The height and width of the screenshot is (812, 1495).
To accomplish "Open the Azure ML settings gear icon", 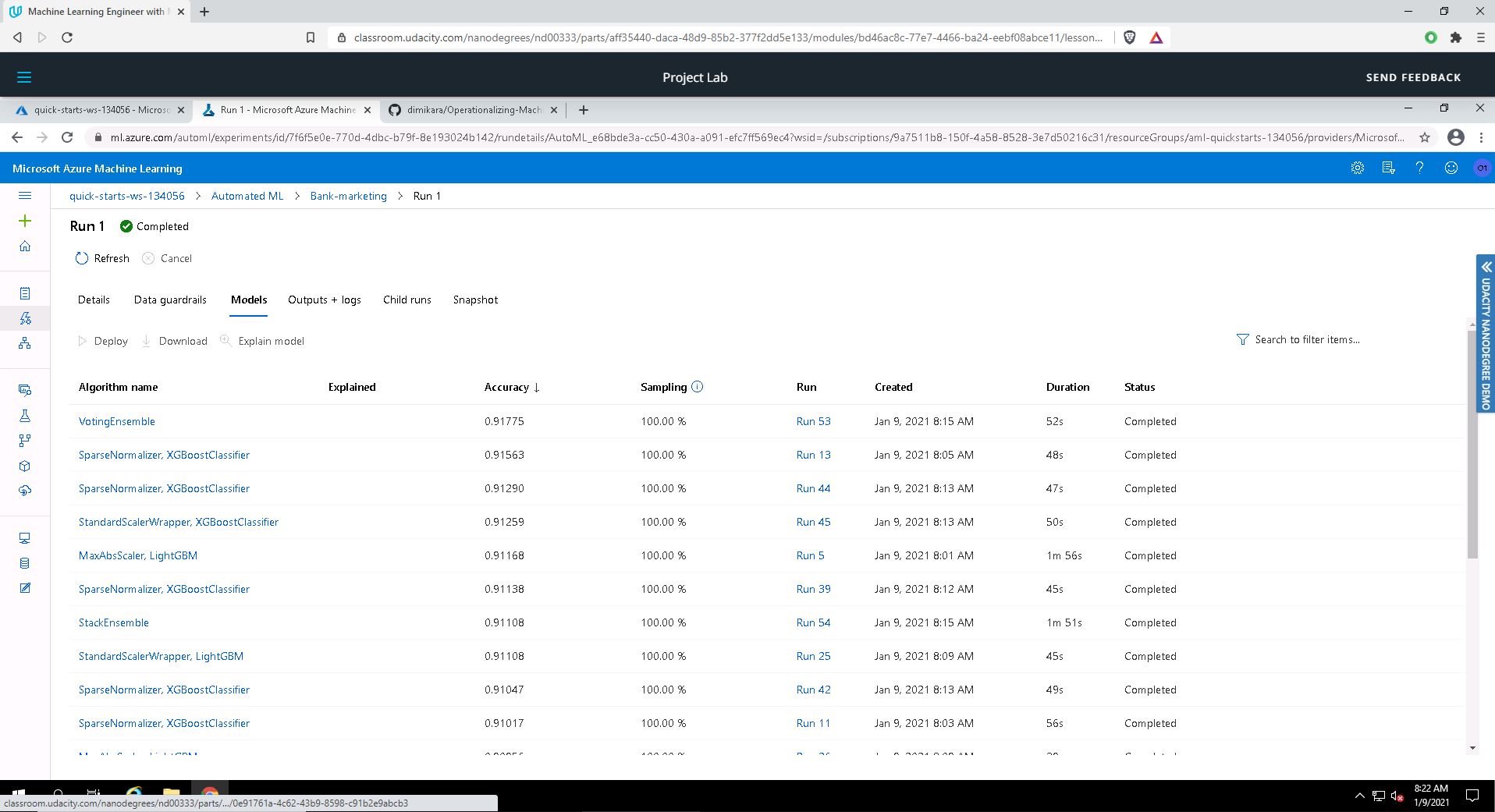I will [x=1357, y=168].
